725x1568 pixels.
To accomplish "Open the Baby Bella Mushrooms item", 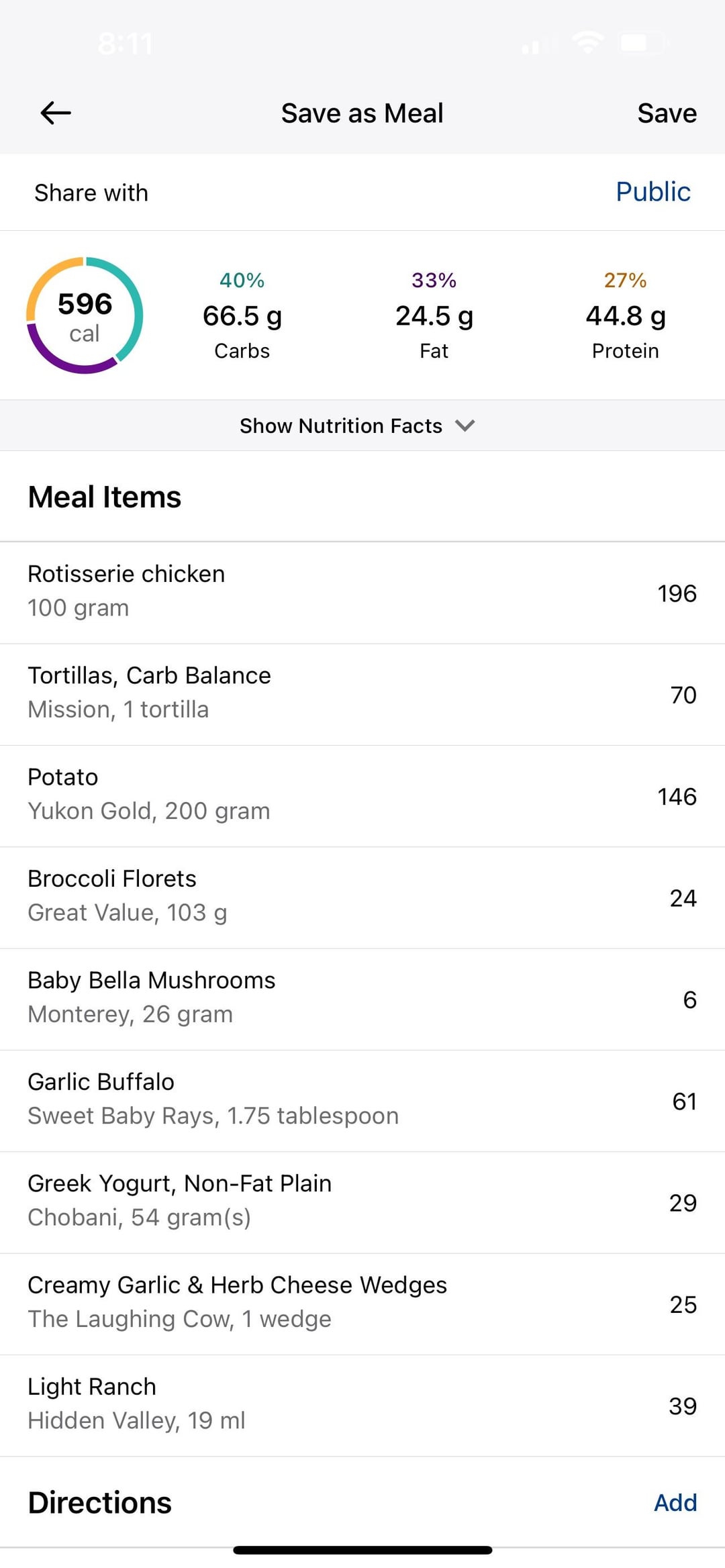I will coord(362,999).
